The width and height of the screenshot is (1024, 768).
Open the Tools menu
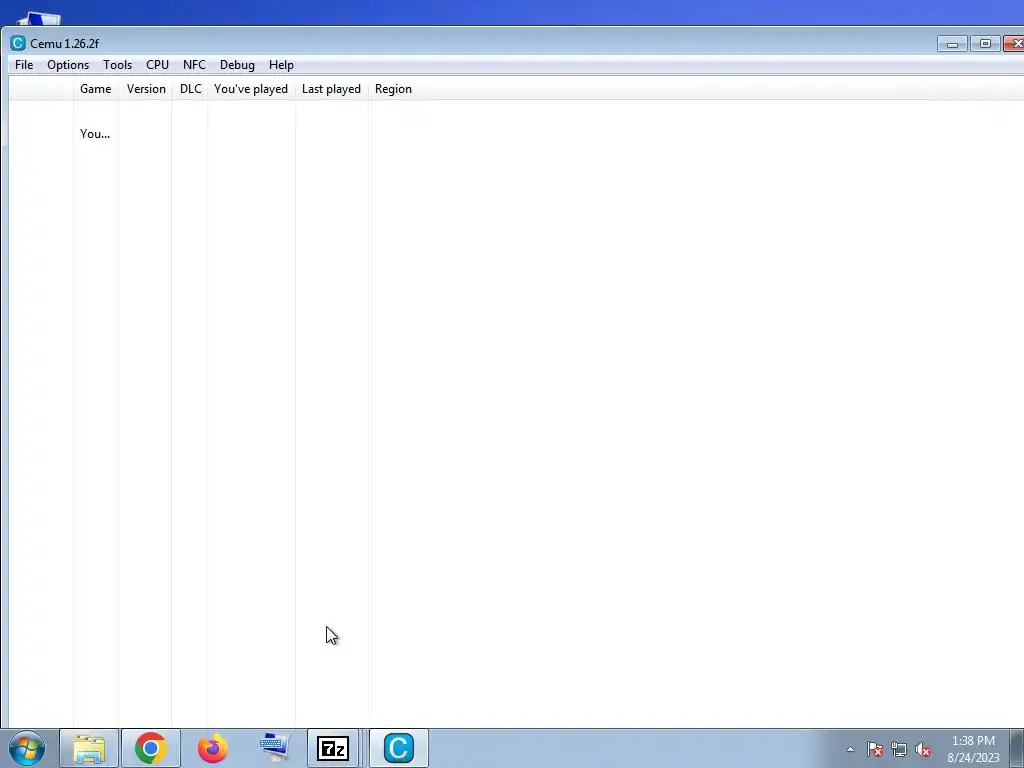coord(118,65)
